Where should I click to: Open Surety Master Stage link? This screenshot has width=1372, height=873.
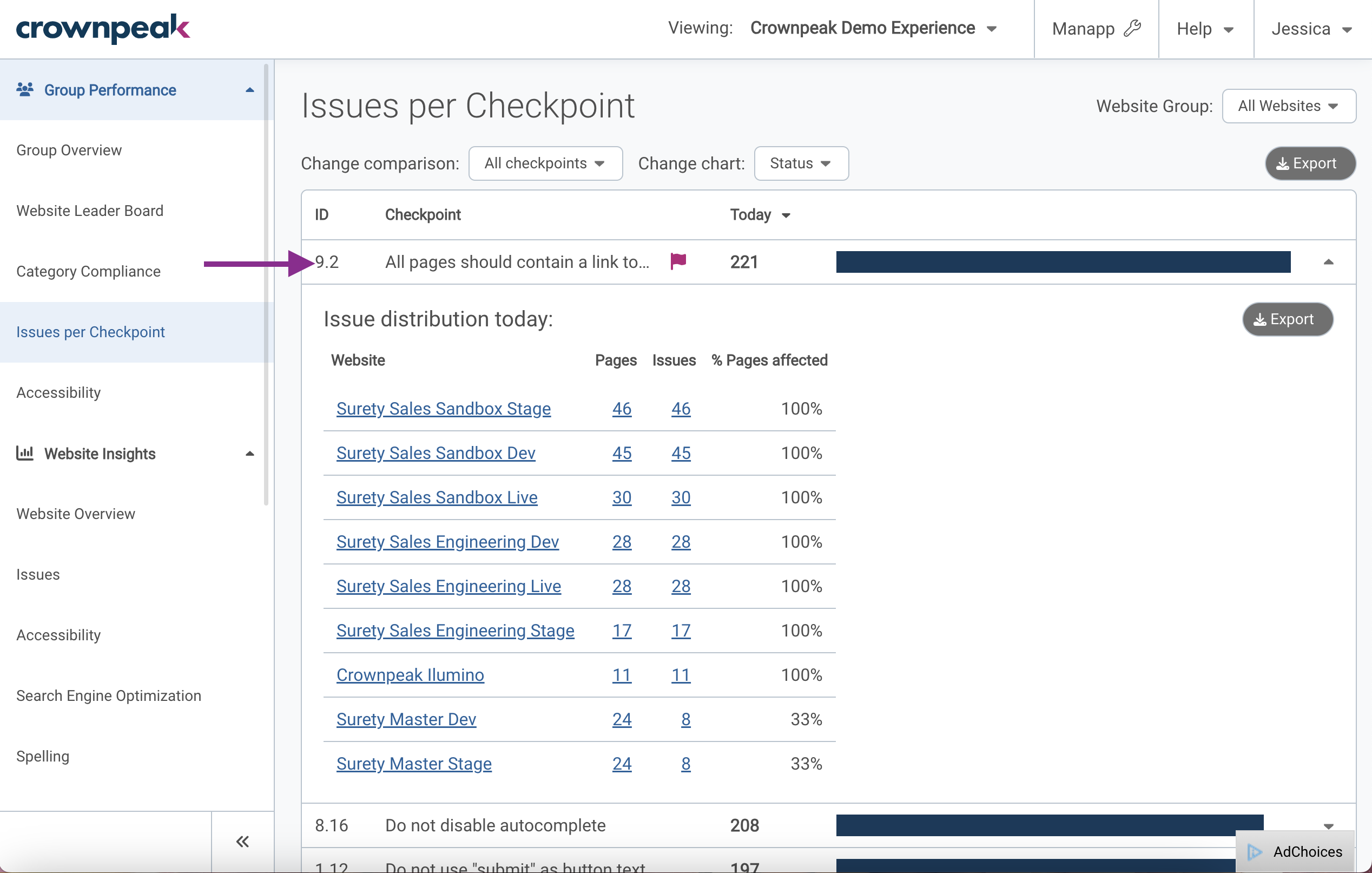tap(414, 764)
